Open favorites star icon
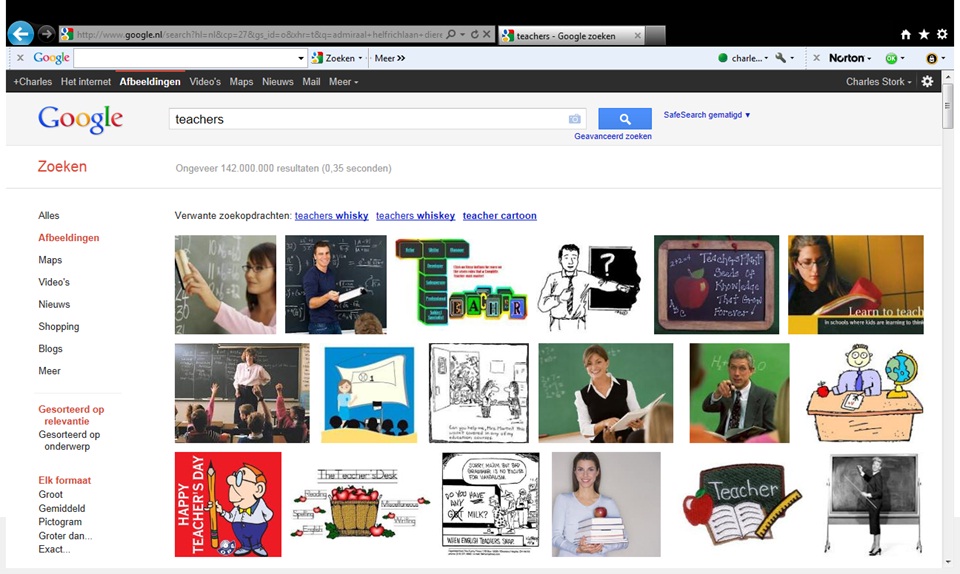 tap(924, 34)
